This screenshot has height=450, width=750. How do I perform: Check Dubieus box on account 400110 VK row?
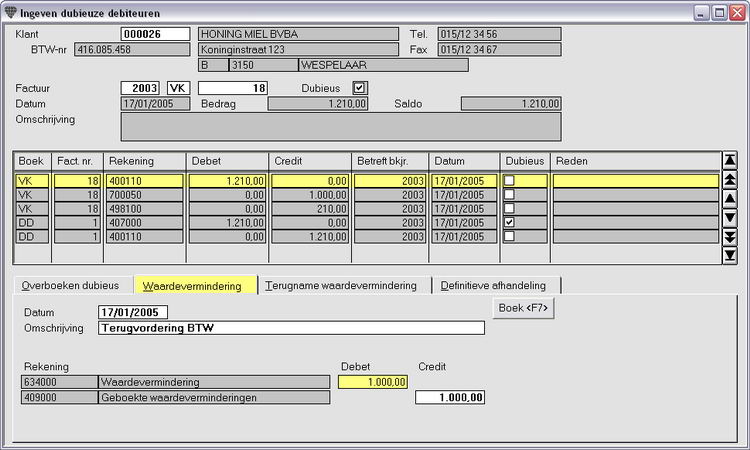coord(509,180)
